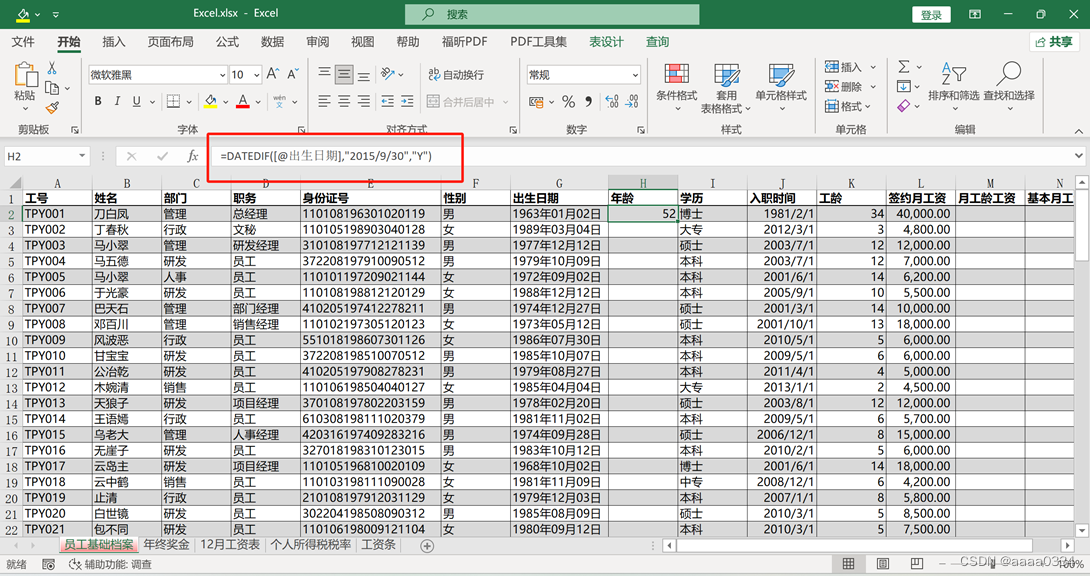Open the font name dropdown (微软雅黑)
The height and width of the screenshot is (576, 1090).
coord(222,75)
